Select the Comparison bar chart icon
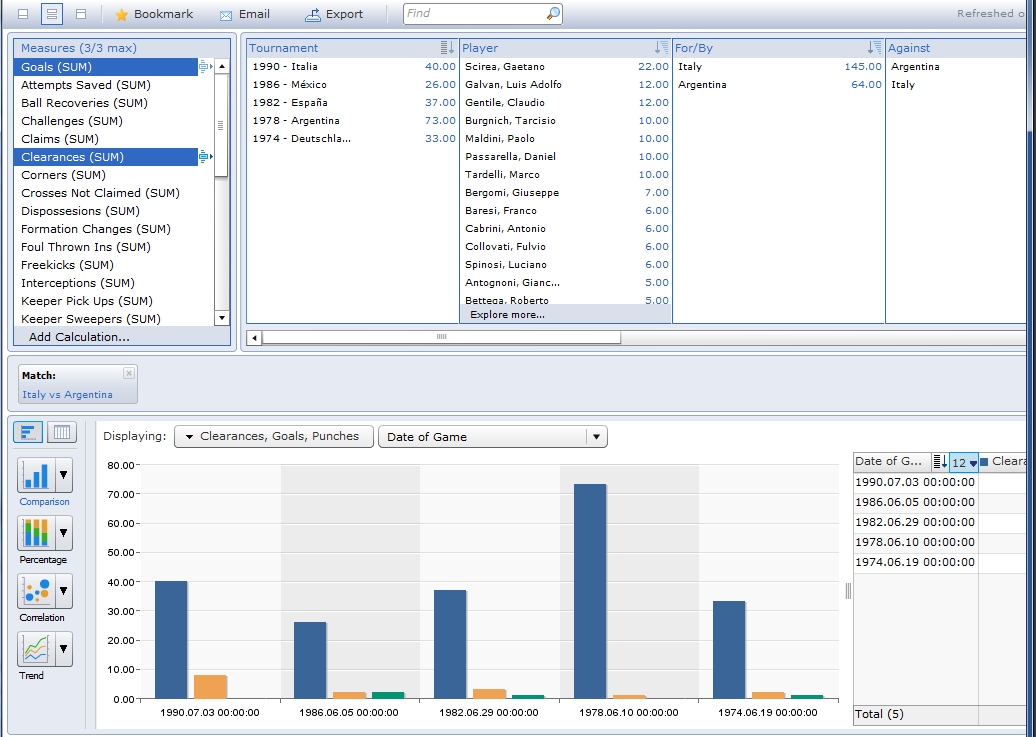The image size is (1036, 737). 36,475
